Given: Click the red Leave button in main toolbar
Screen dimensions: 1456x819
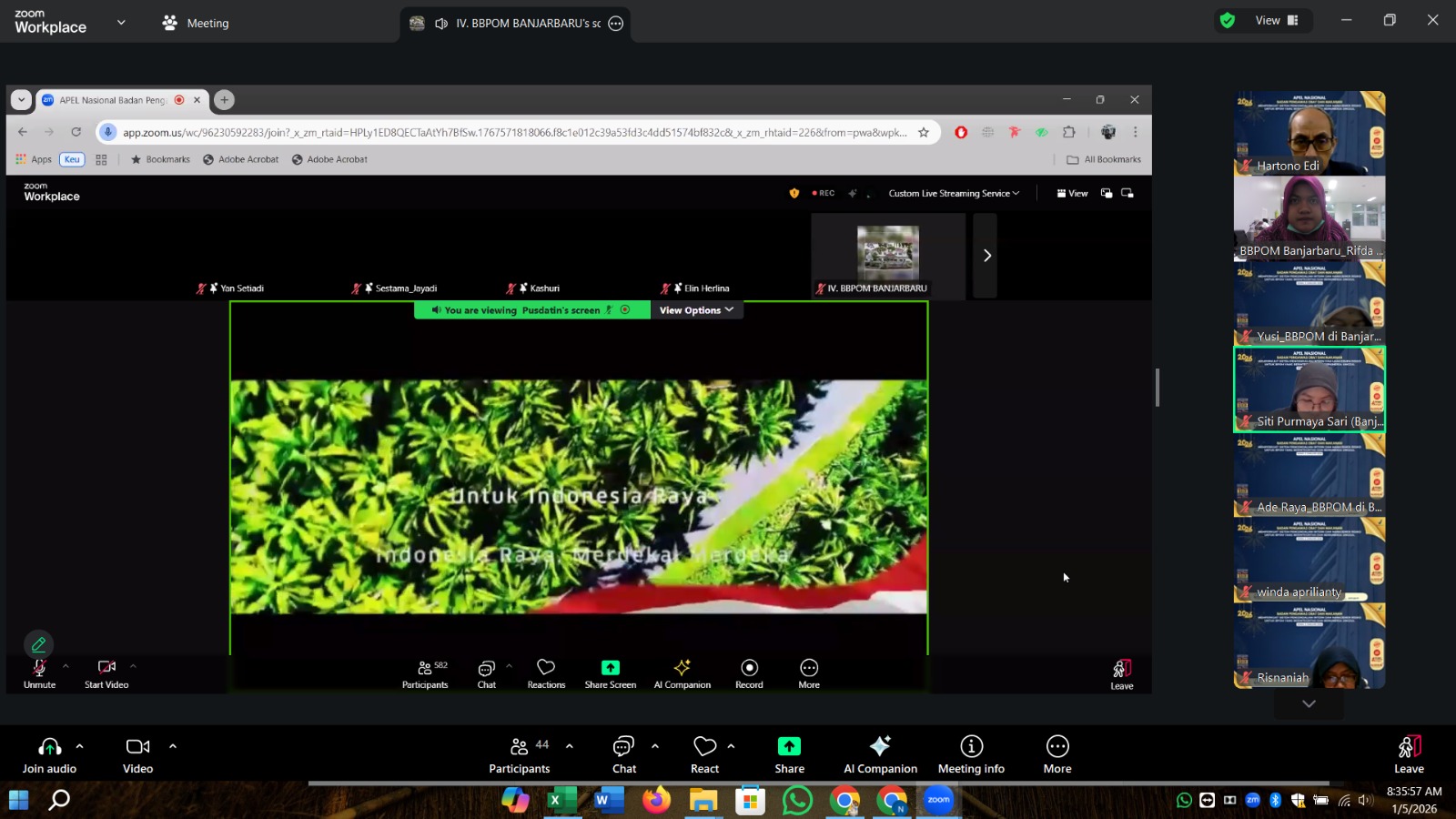Looking at the screenshot, I should [1408, 754].
